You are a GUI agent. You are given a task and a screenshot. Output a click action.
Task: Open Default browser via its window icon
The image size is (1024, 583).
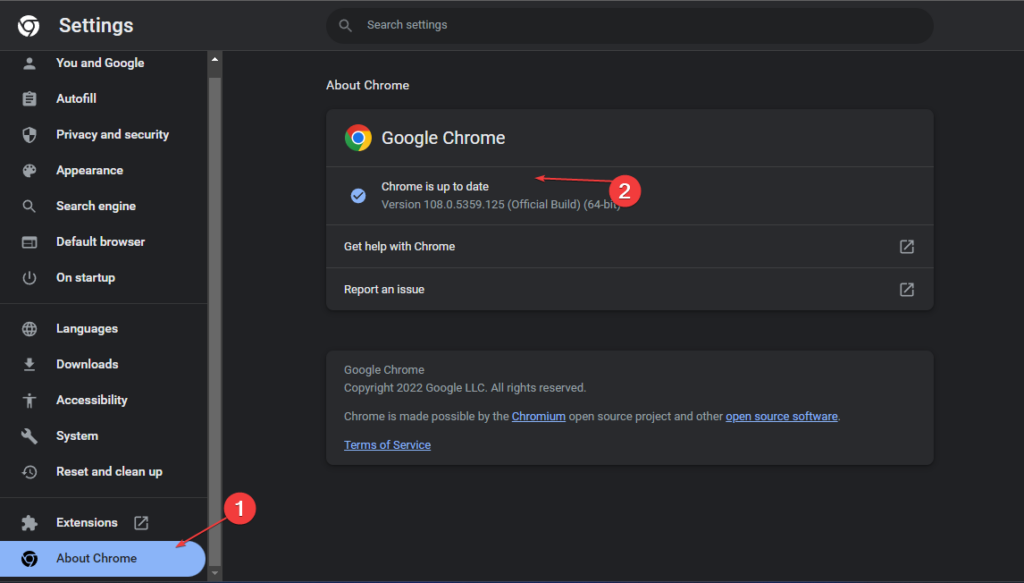pyautogui.click(x=29, y=242)
